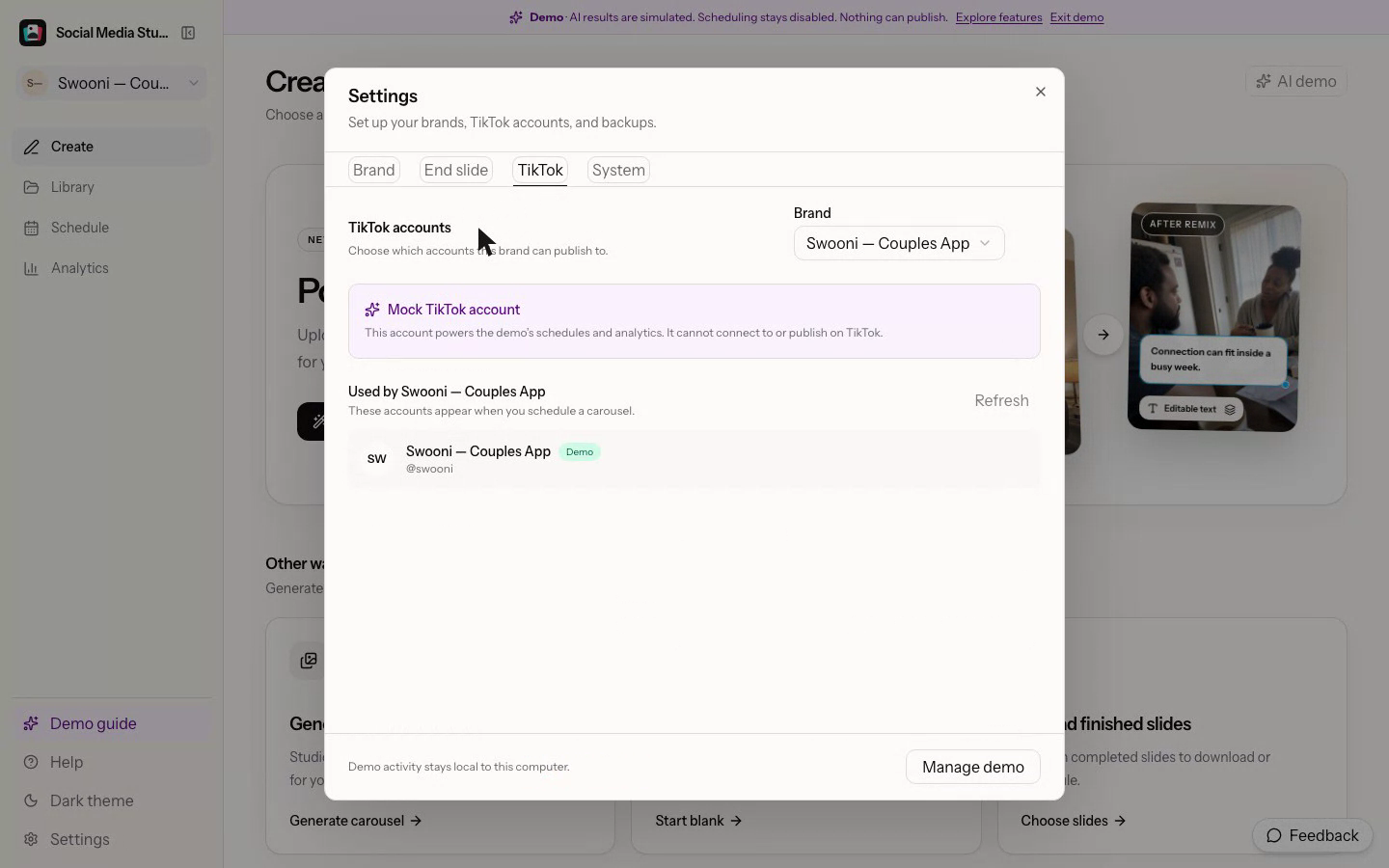Open the Feedback button
The image size is (1389, 868).
pyautogui.click(x=1313, y=836)
